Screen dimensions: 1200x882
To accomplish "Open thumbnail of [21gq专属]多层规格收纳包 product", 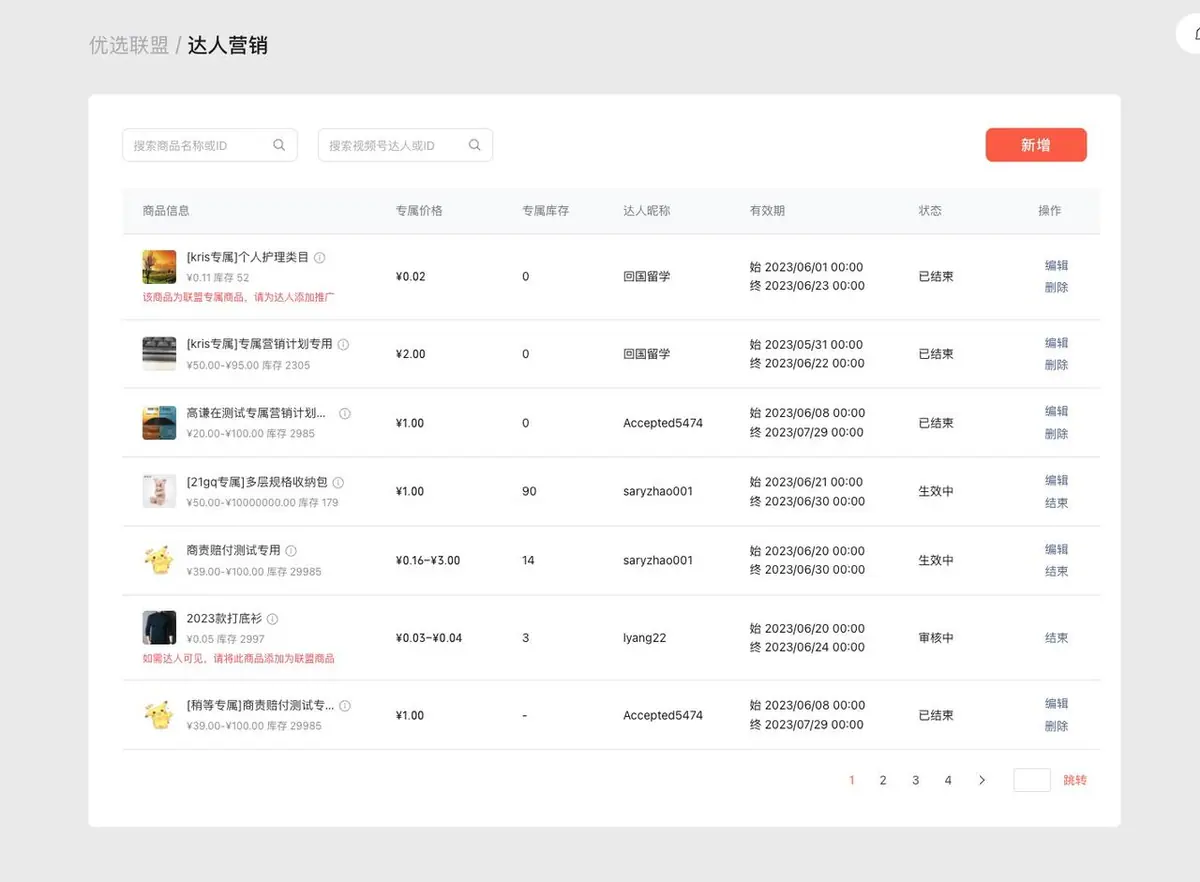I will pos(159,491).
